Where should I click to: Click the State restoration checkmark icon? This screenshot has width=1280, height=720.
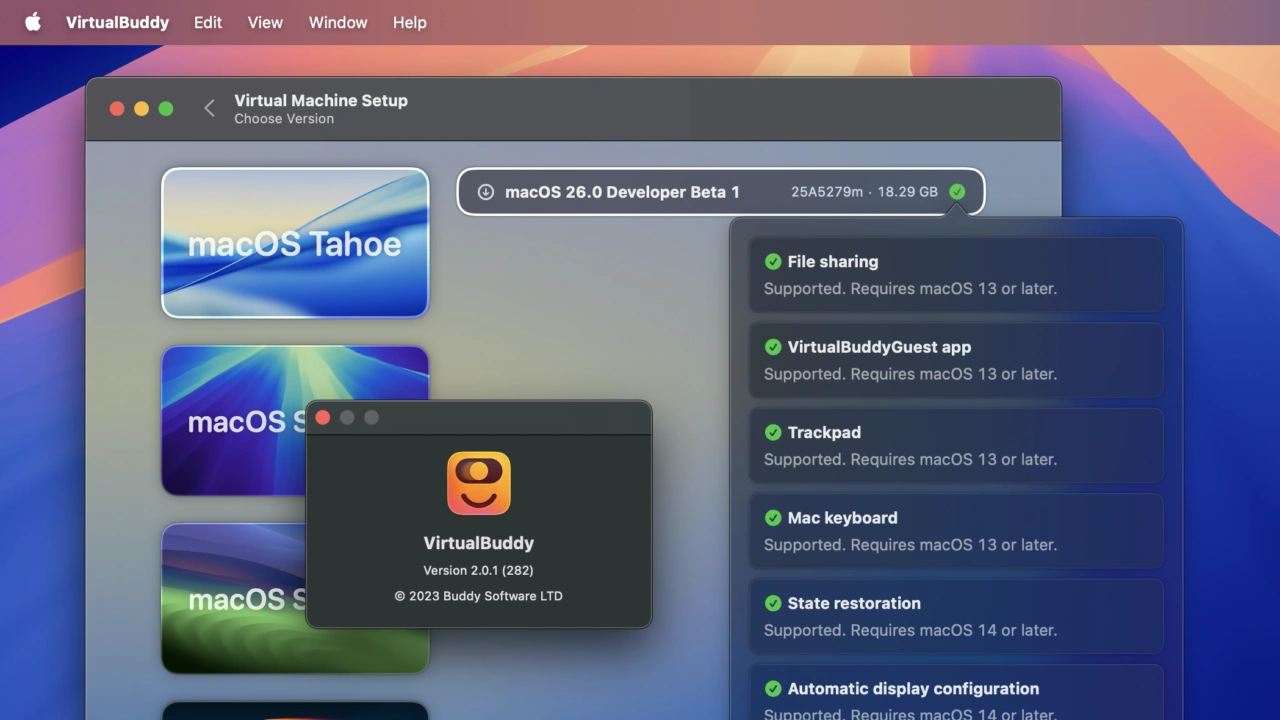(x=773, y=603)
